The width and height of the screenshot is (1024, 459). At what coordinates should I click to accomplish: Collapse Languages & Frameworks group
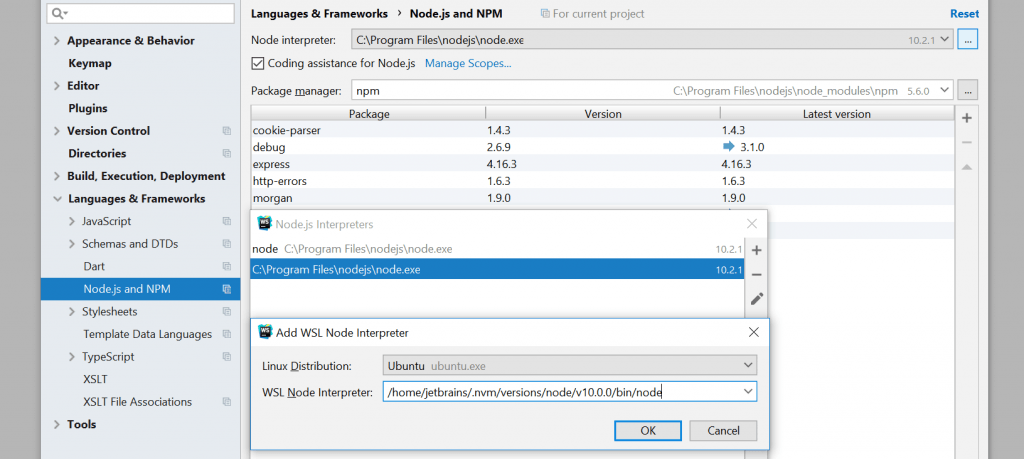tap(57, 198)
